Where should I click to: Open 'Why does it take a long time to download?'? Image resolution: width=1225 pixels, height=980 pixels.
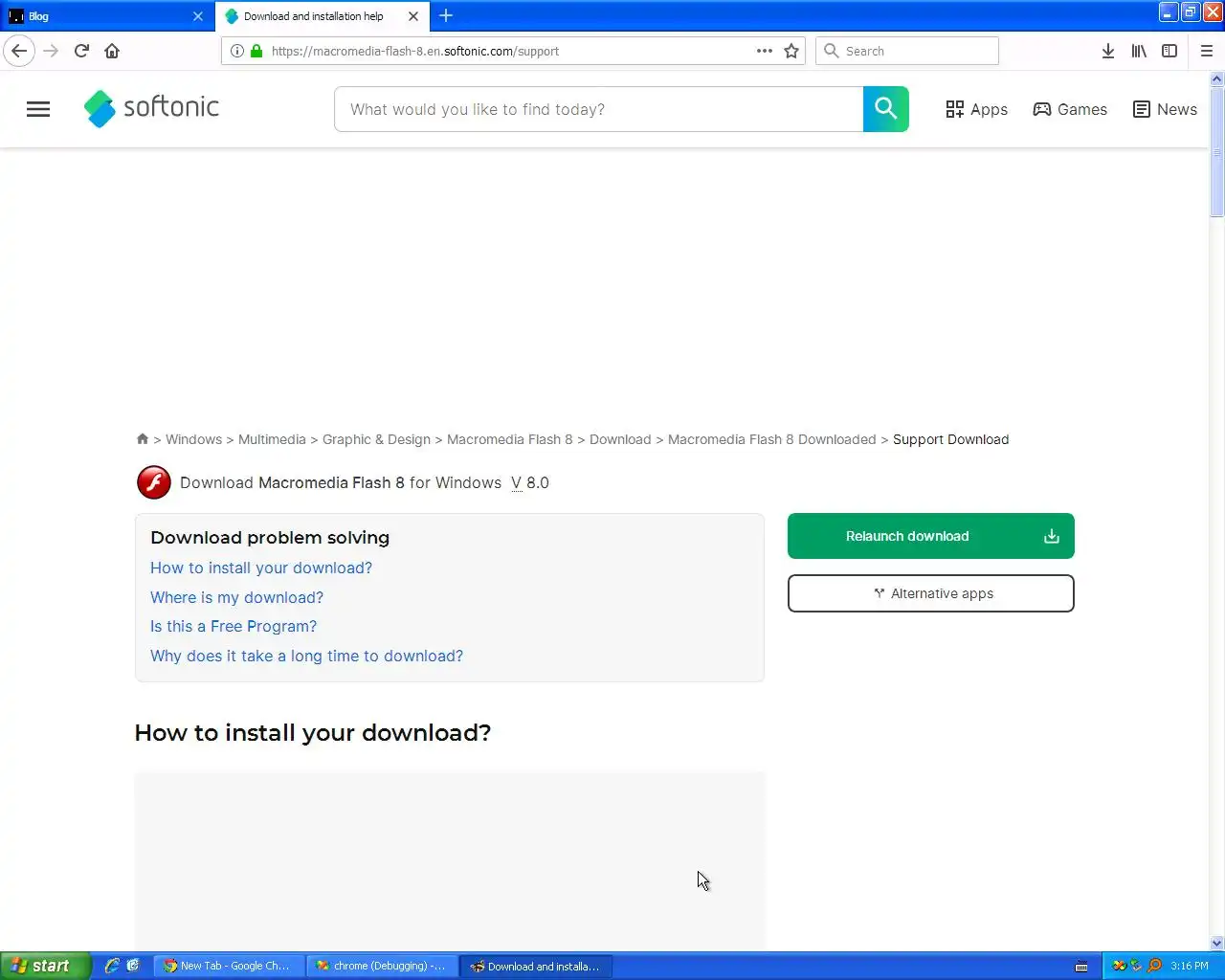tap(306, 656)
